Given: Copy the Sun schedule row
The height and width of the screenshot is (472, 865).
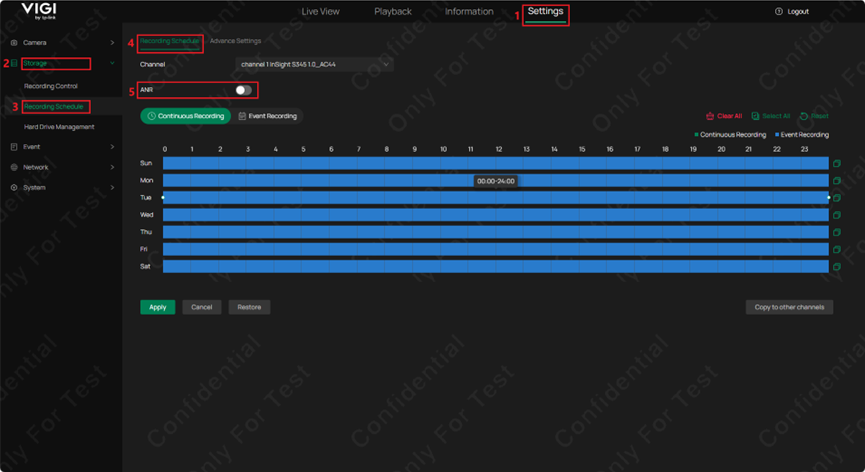Looking at the screenshot, I should (837, 163).
